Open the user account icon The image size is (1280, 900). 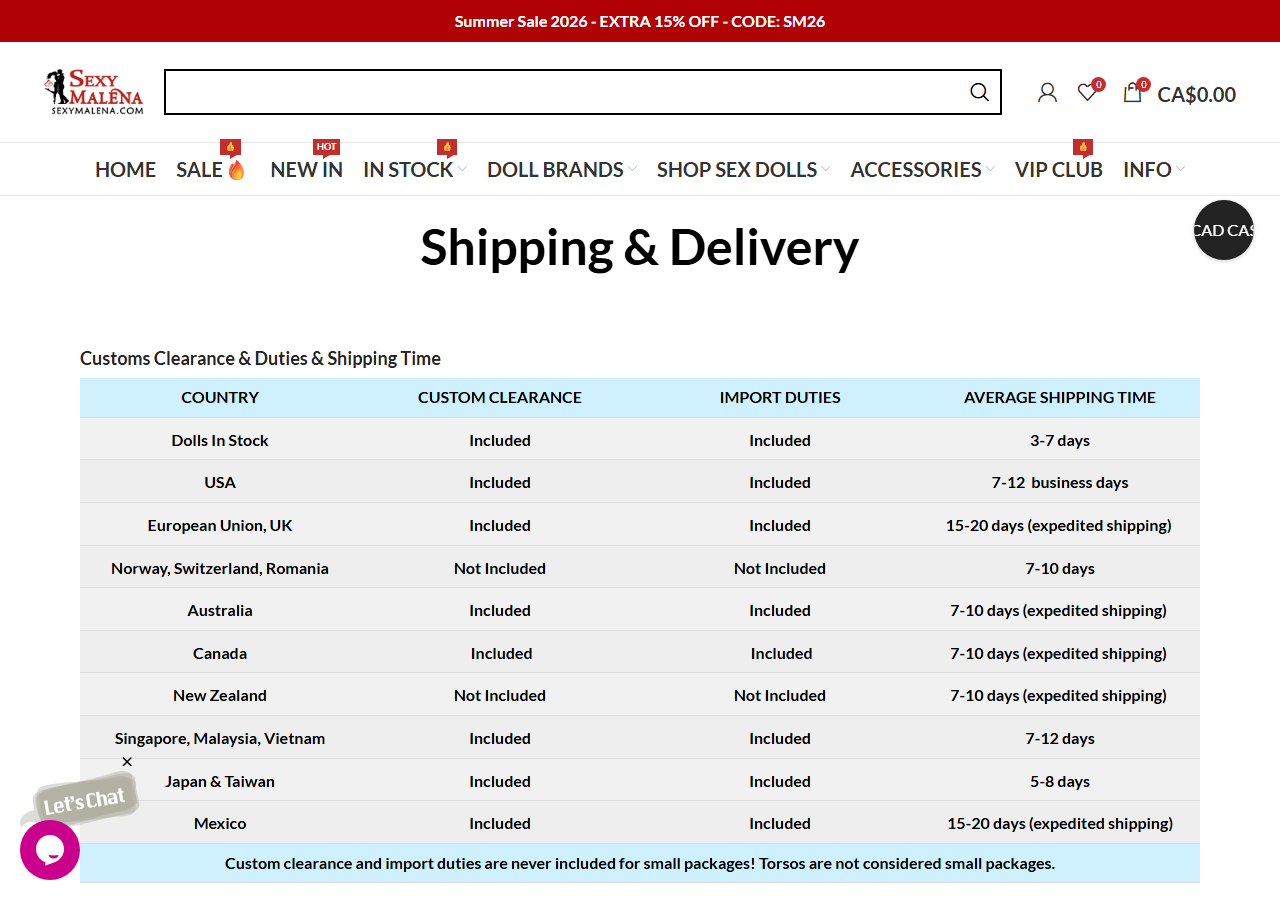tap(1047, 93)
